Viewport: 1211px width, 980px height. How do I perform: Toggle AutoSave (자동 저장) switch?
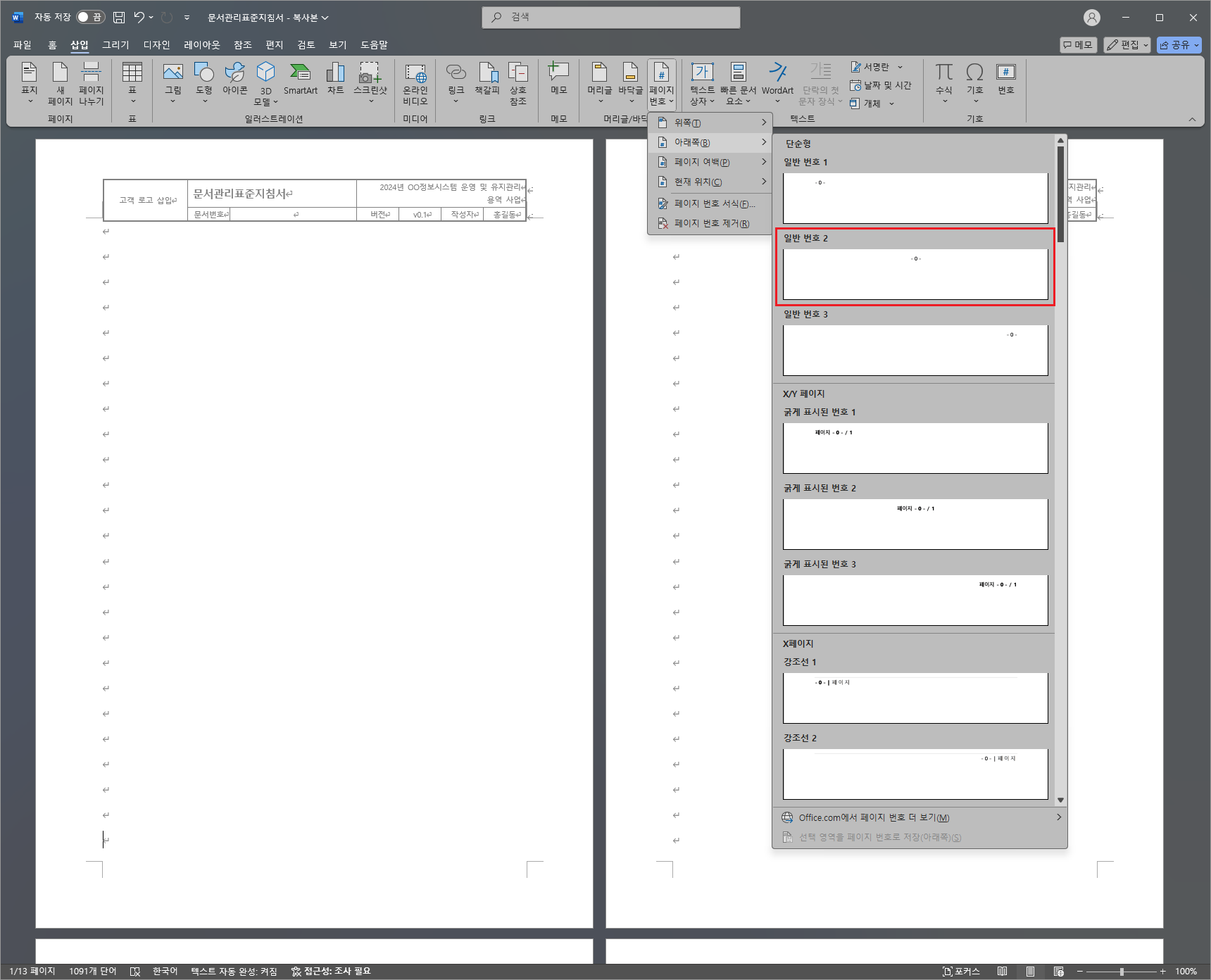90,17
